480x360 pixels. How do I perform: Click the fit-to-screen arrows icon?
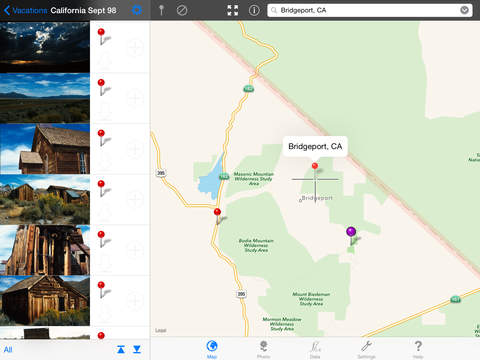(x=233, y=10)
